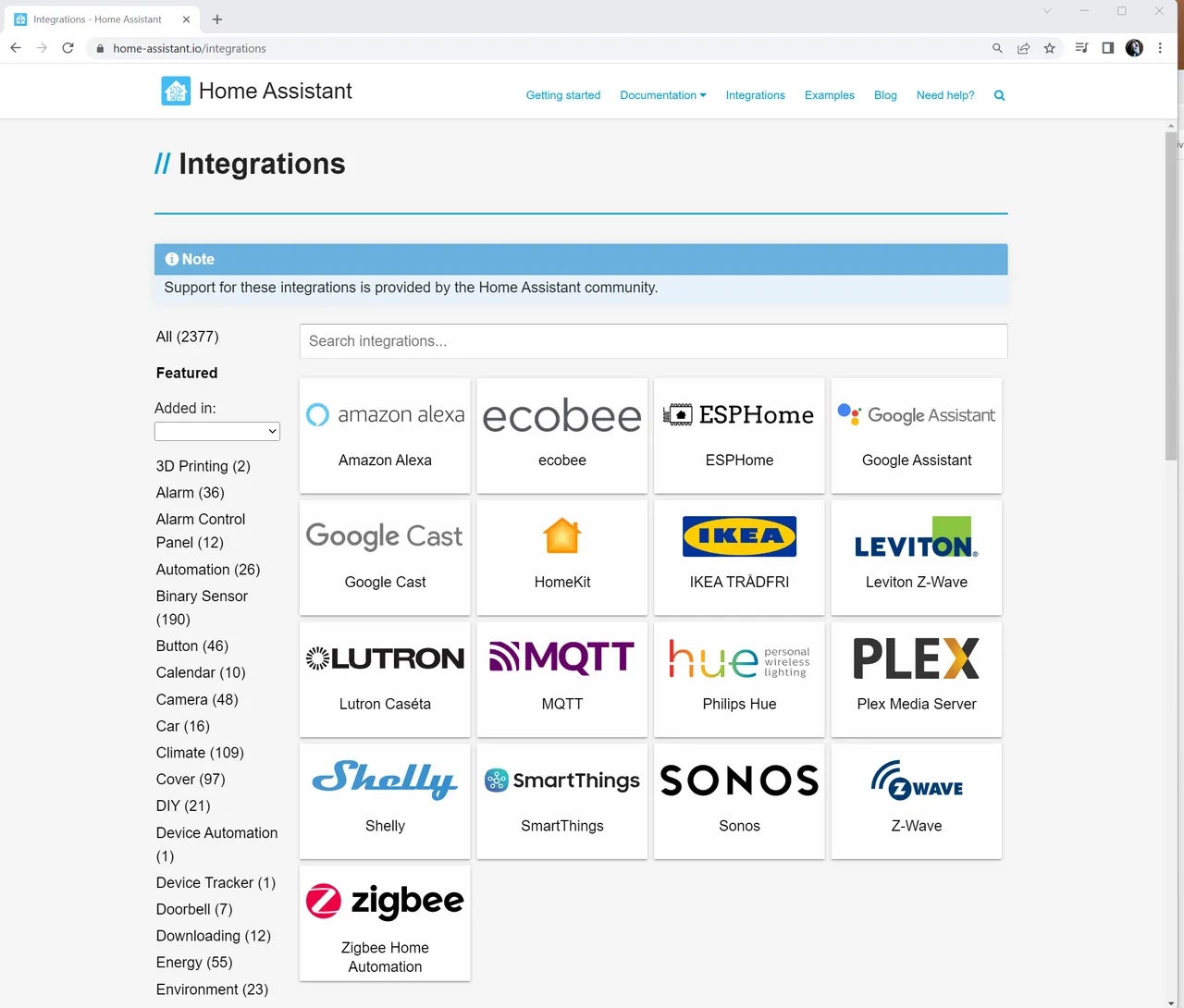Filter by Alarm Control Panel (12)

[201, 531]
